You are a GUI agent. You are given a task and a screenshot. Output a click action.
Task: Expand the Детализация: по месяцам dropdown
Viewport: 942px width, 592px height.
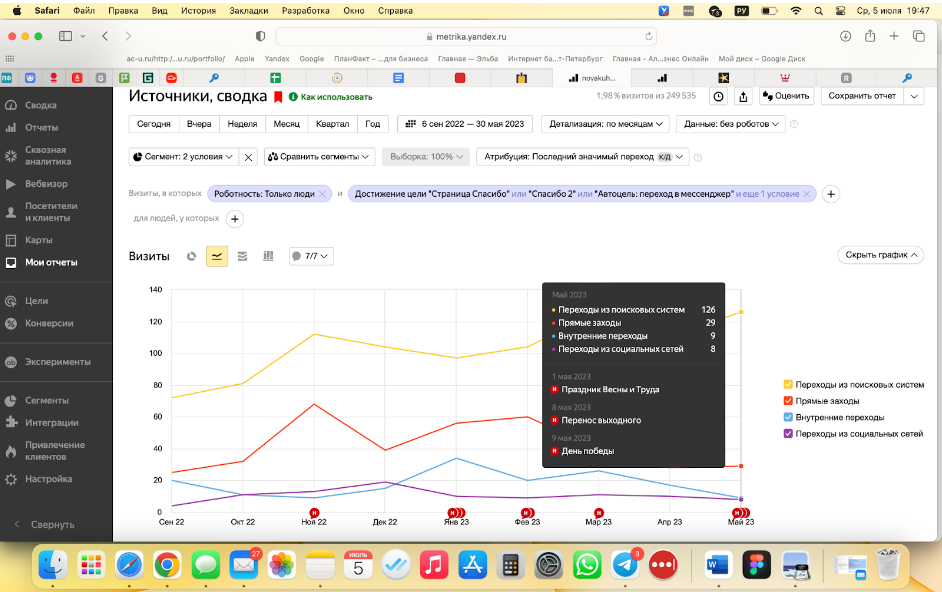pyautogui.click(x=604, y=124)
